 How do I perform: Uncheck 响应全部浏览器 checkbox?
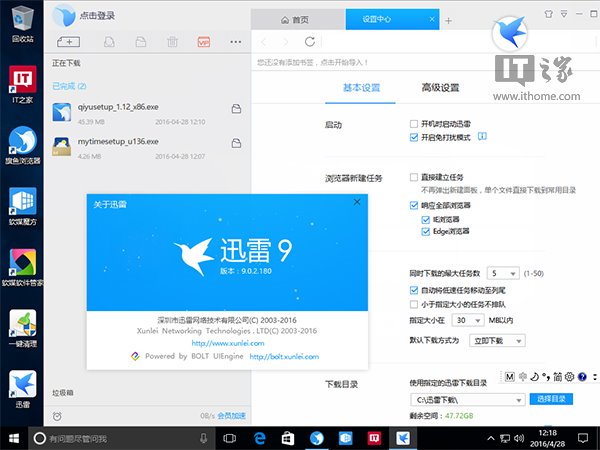414,205
